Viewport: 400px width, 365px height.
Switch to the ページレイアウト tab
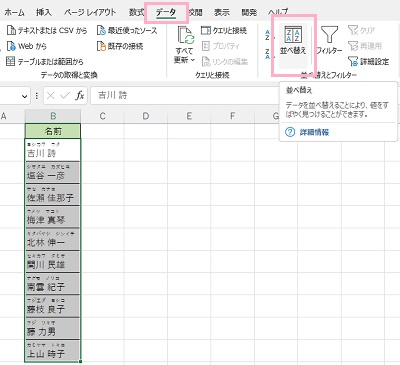coord(90,13)
